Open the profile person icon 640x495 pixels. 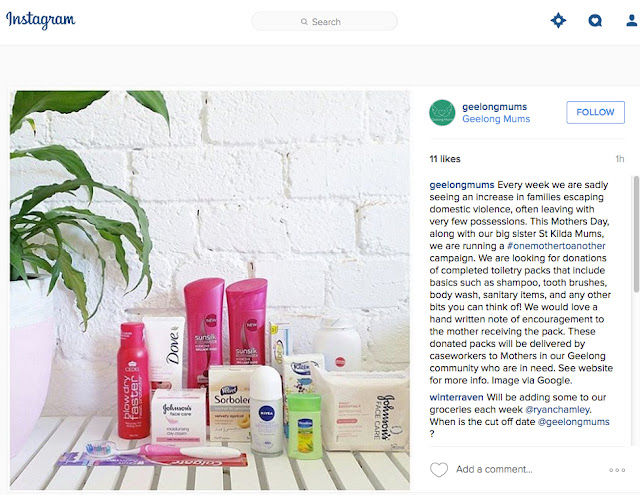(632, 20)
